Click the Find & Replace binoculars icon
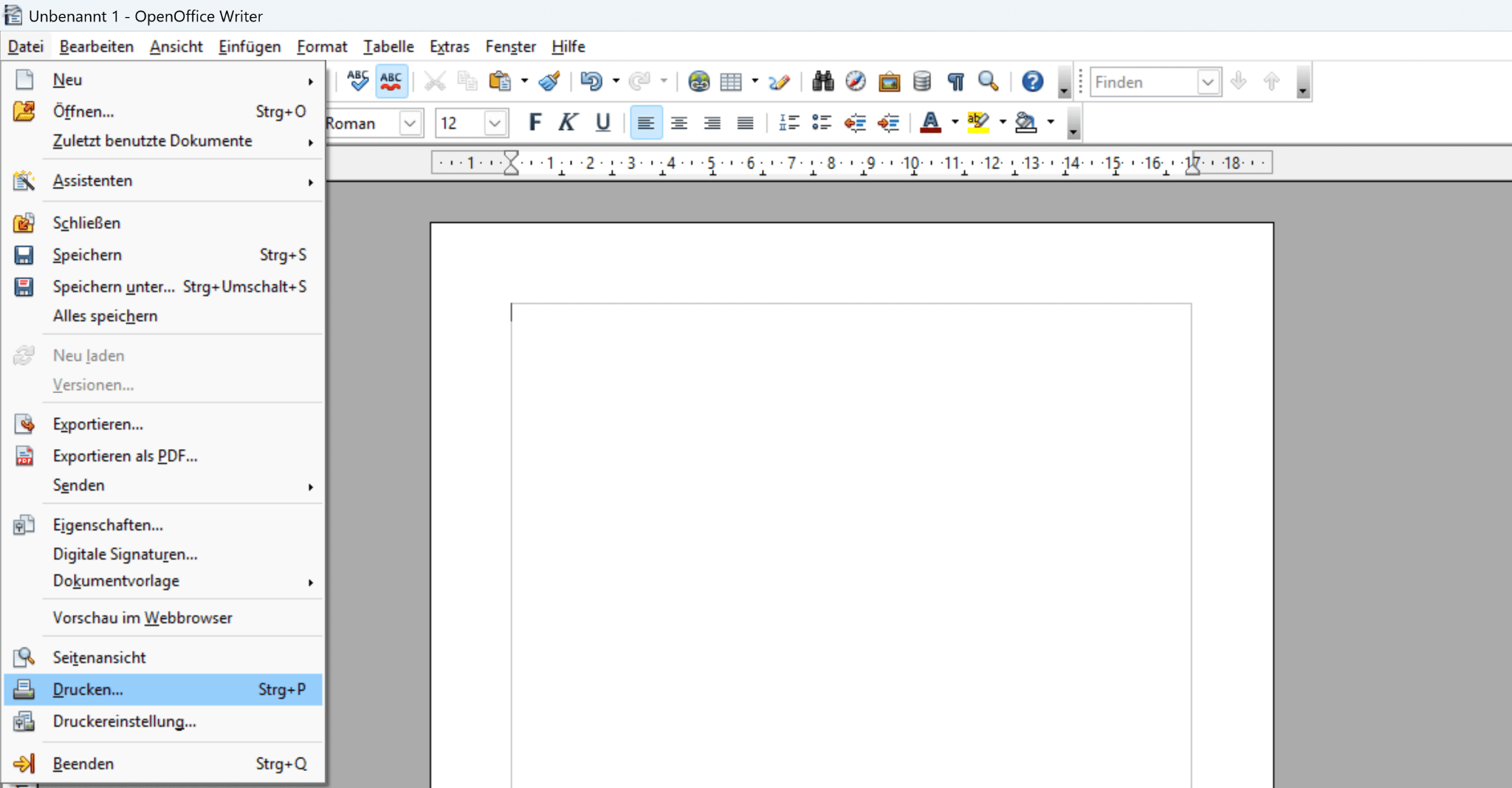Image resolution: width=1512 pixels, height=788 pixels. 822,81
